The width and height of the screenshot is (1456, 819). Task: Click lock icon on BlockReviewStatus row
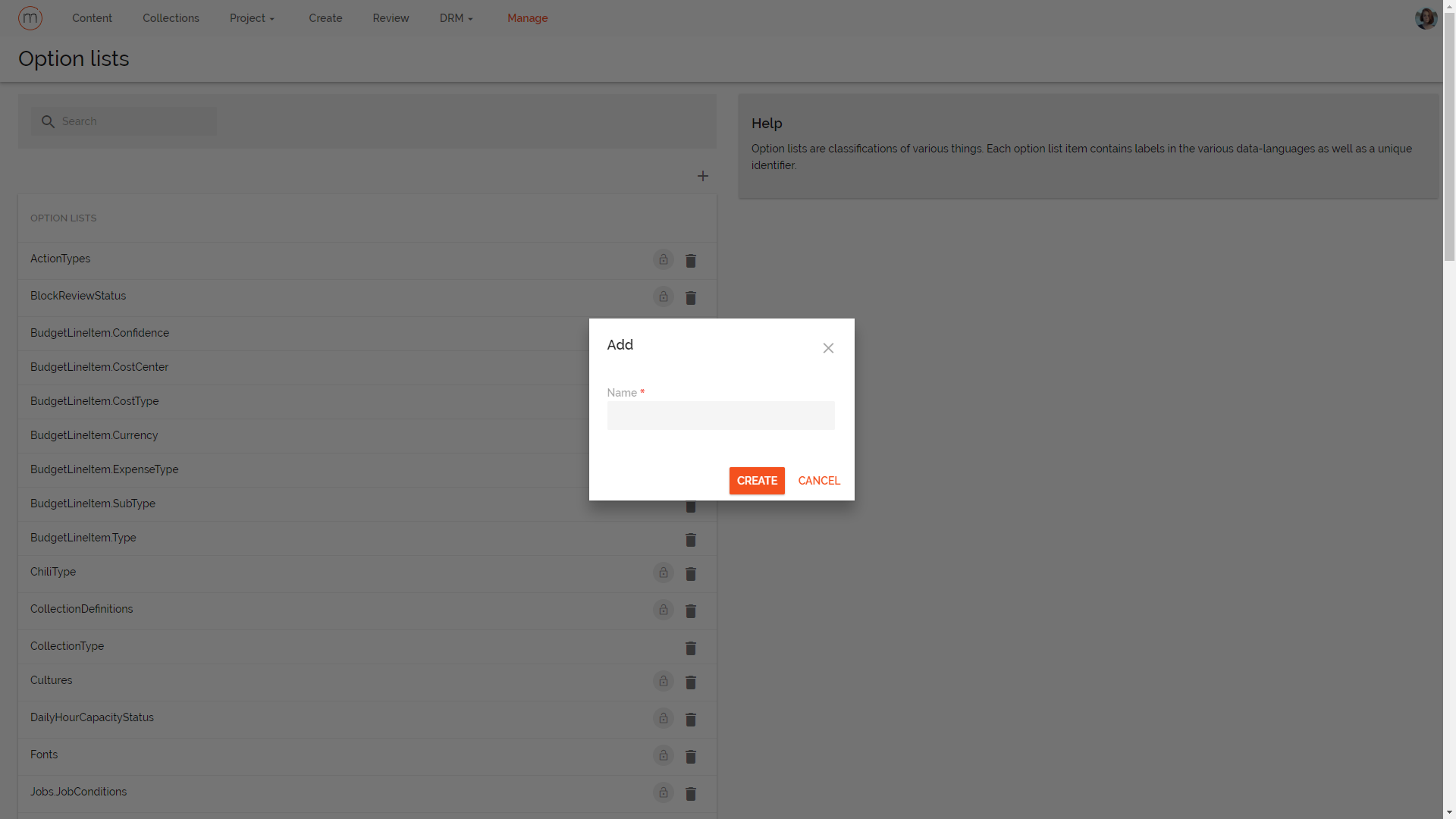pyautogui.click(x=664, y=297)
